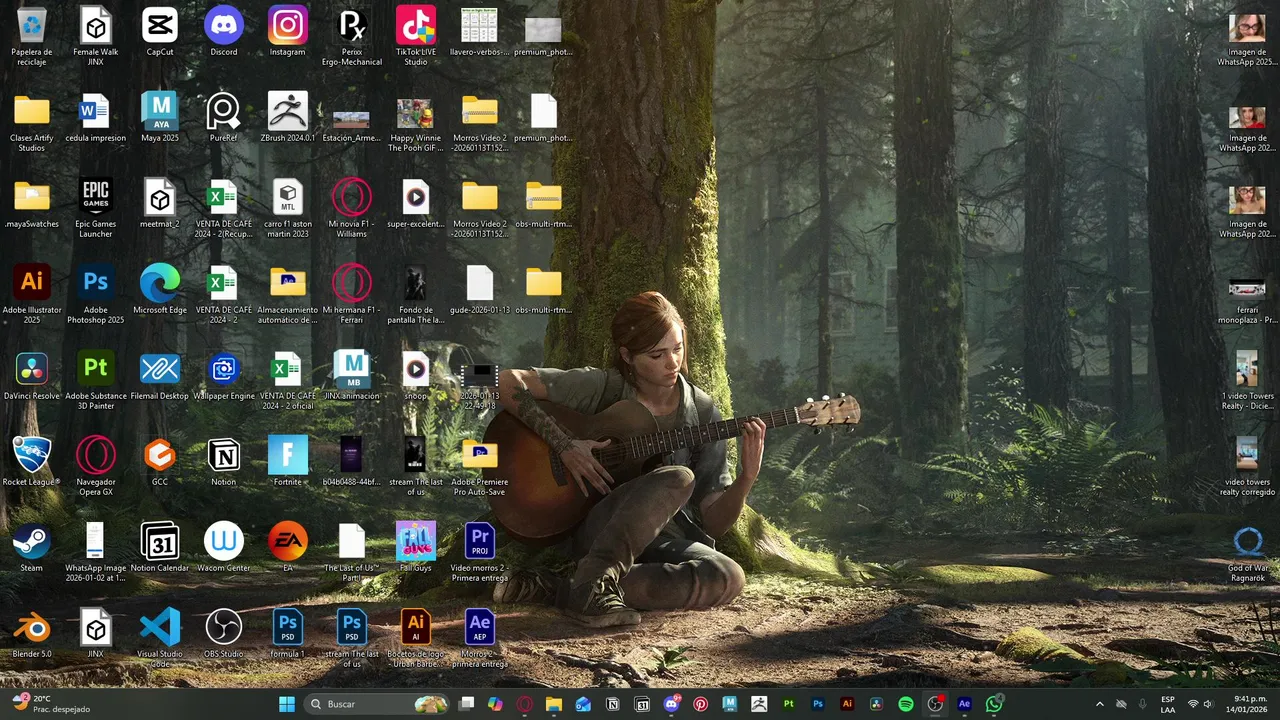Open the GCC desktop shortcut
The width and height of the screenshot is (1280, 720).
click(160, 462)
